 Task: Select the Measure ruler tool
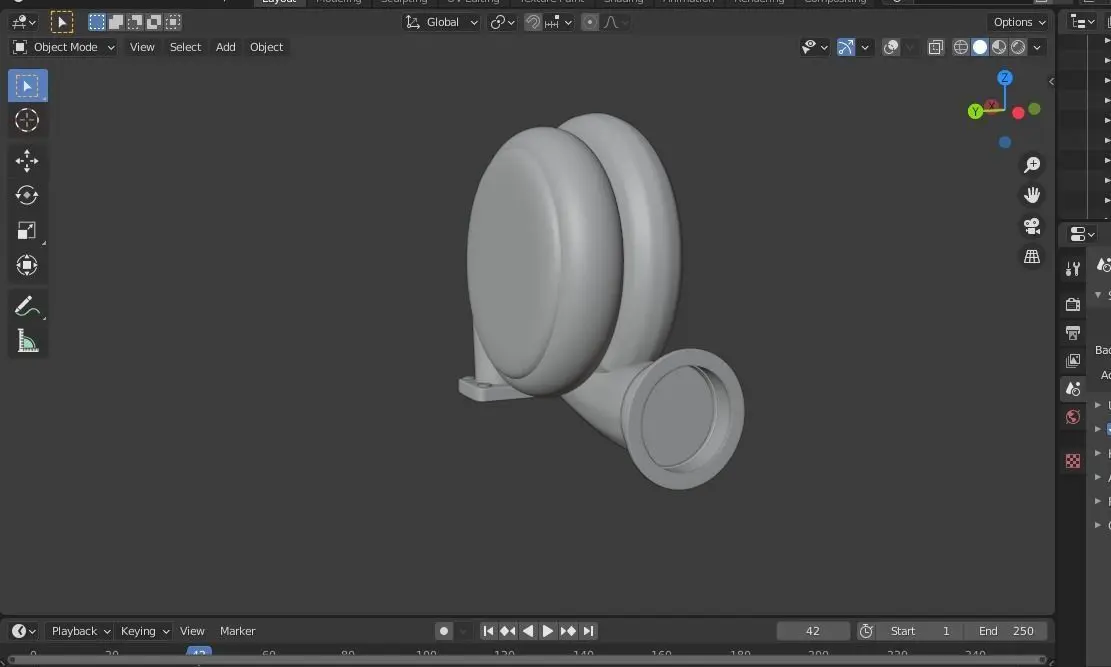coord(27,342)
